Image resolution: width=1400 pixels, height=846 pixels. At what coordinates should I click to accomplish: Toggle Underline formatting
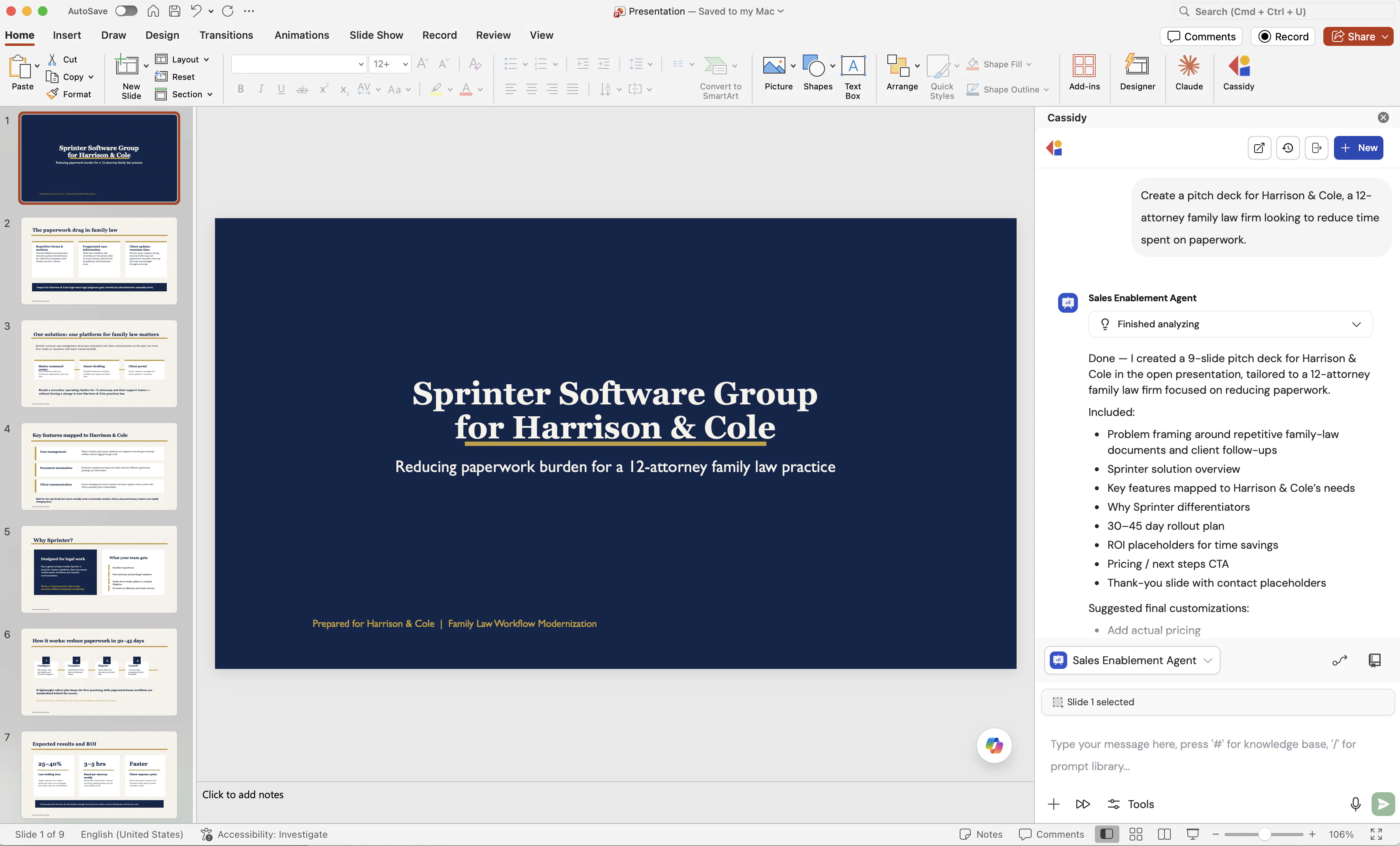point(281,89)
